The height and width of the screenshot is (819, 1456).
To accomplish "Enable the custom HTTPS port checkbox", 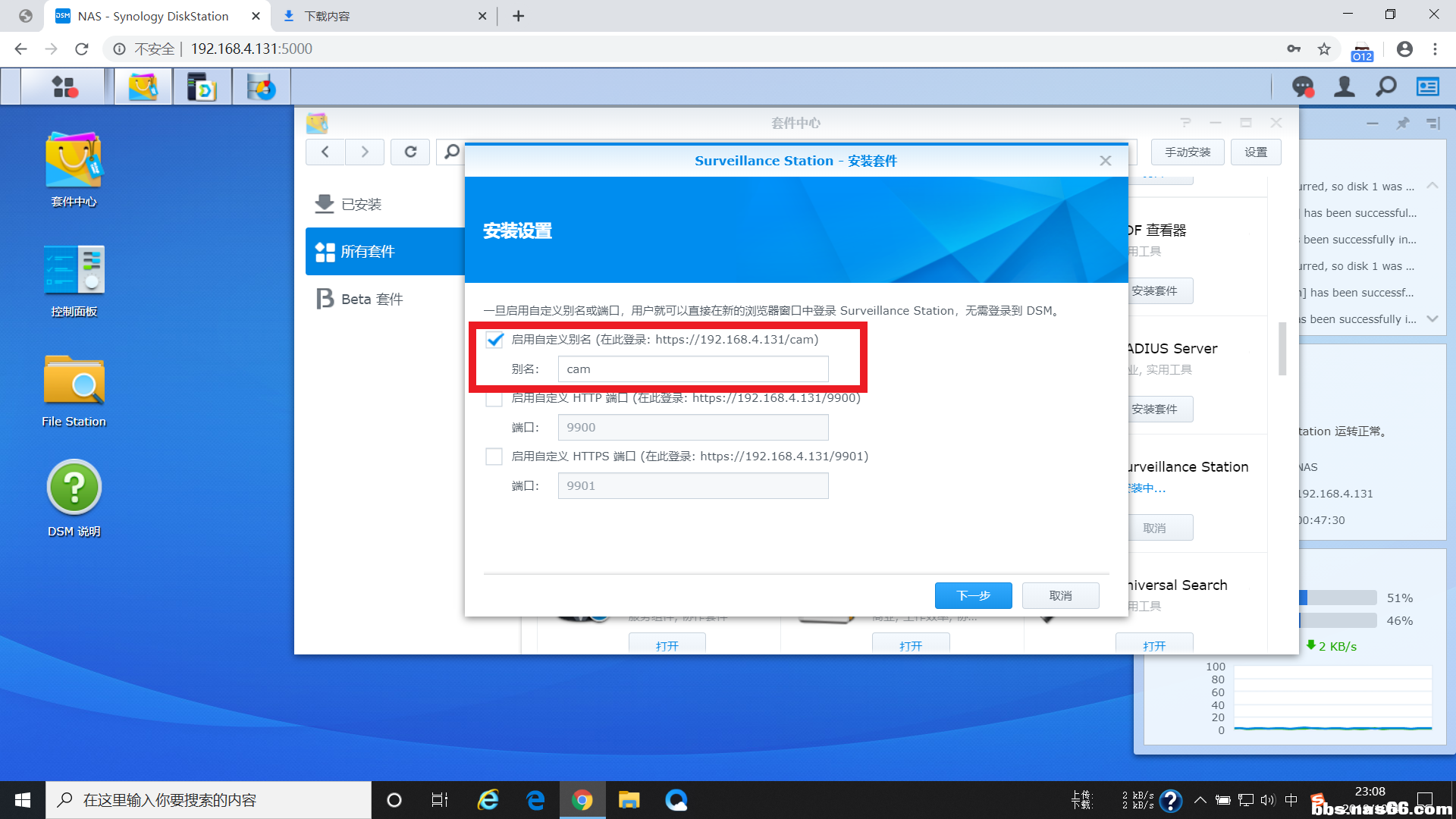I will (494, 457).
